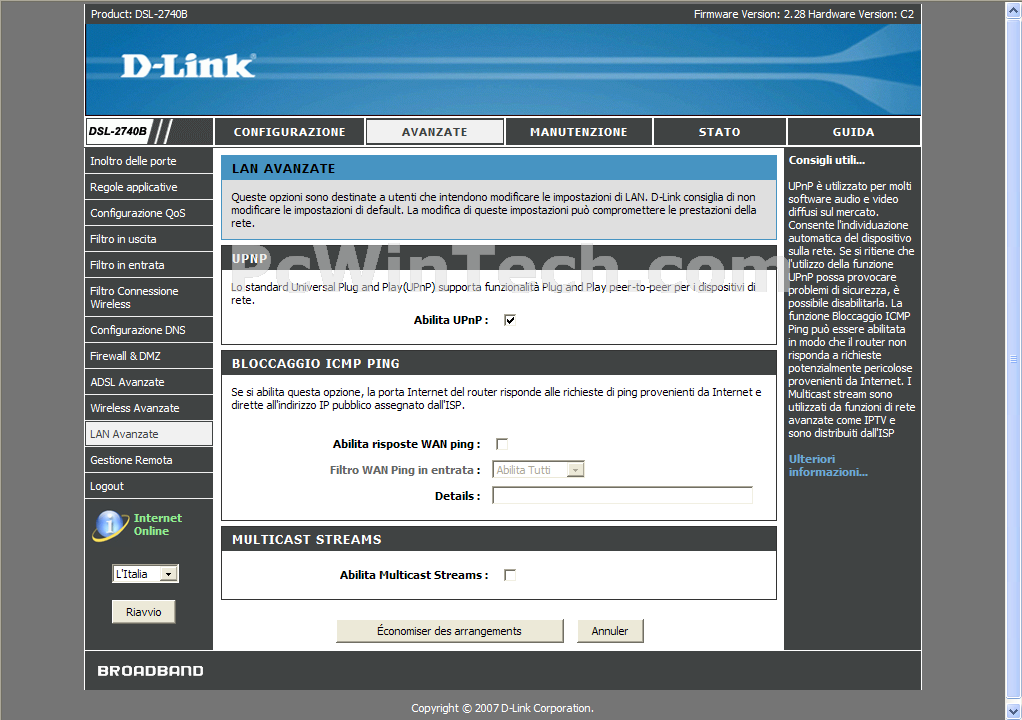The image size is (1022, 720).
Task: Click the 'Consigli utili...' heading
Action: pos(826,160)
